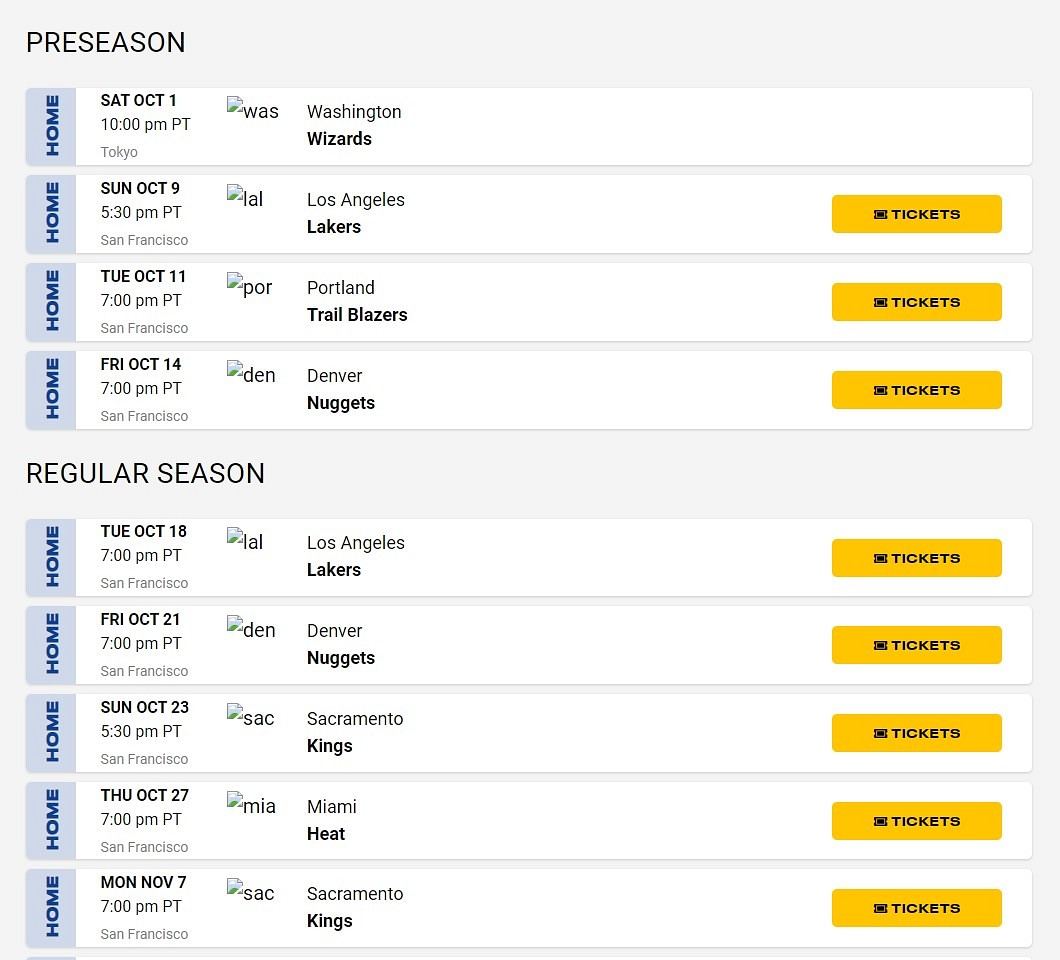The width and height of the screenshot is (1060, 960).
Task: Open tickets for the Oct 21 Nuggets game
Action: click(x=916, y=645)
